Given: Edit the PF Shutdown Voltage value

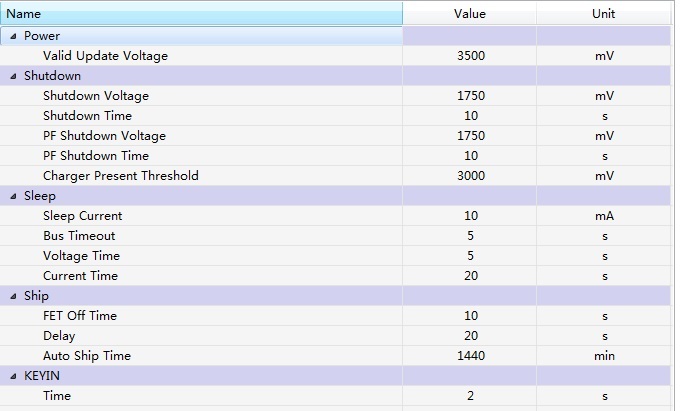Looking at the screenshot, I should click(470, 136).
